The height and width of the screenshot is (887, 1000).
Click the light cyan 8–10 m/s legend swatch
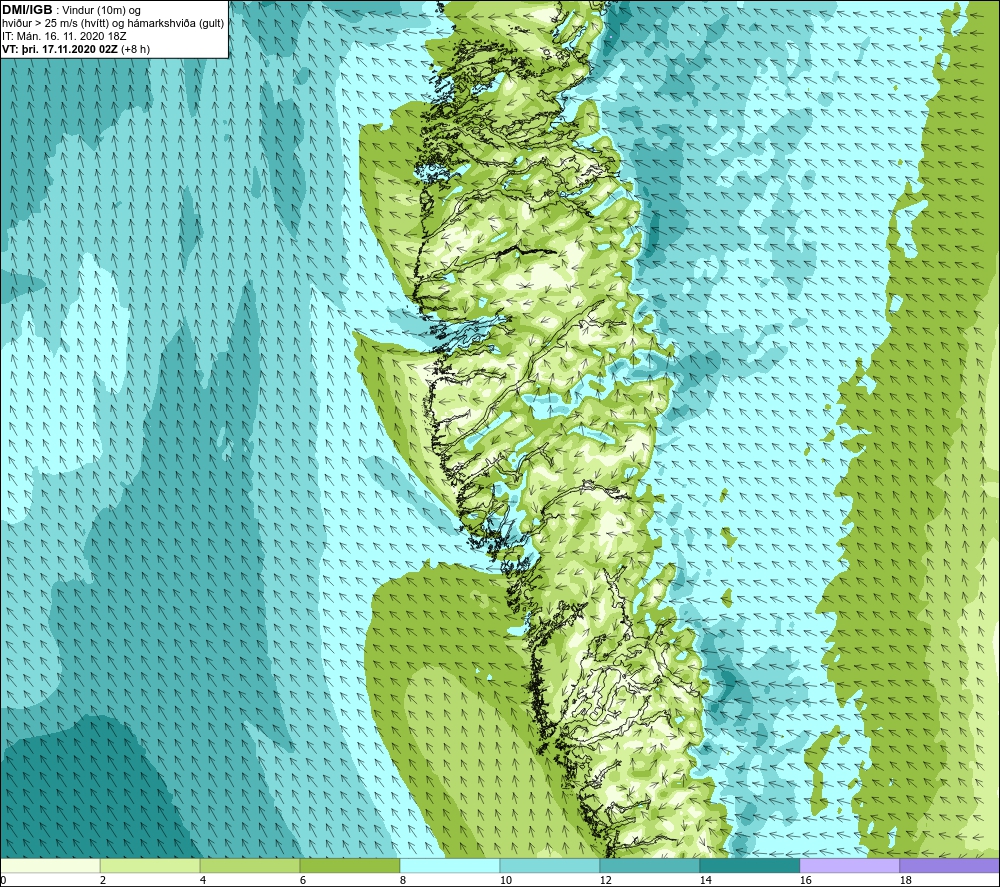point(450,865)
